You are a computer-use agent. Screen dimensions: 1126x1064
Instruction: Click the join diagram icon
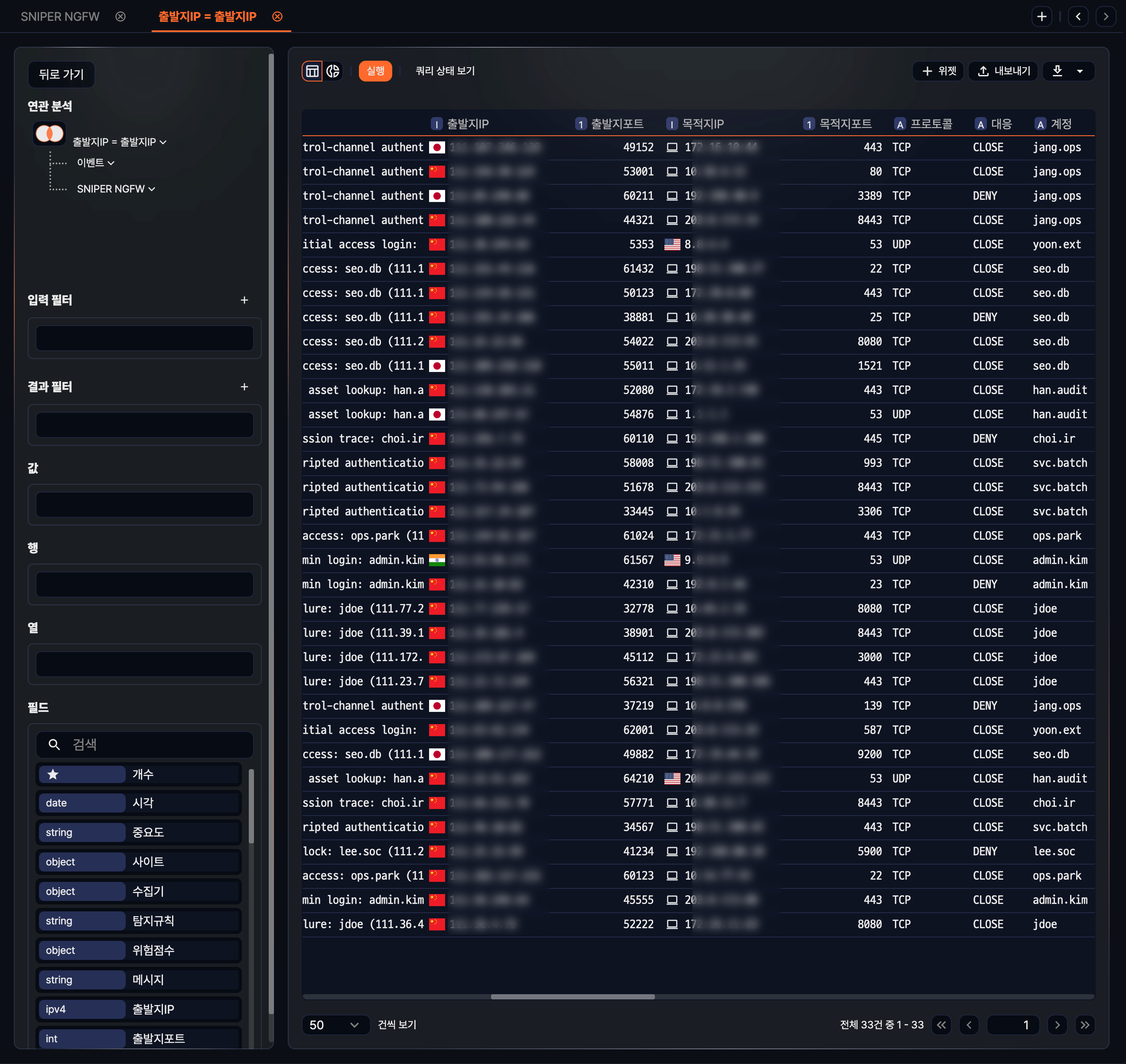(49, 134)
